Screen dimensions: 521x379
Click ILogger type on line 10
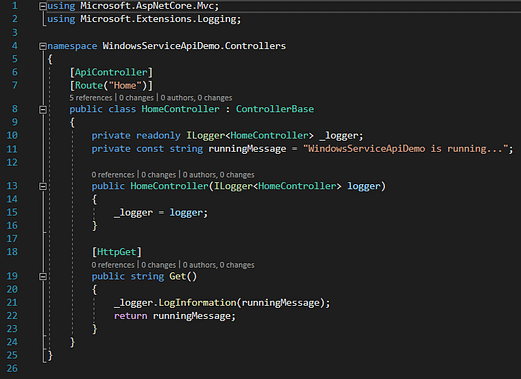point(205,136)
